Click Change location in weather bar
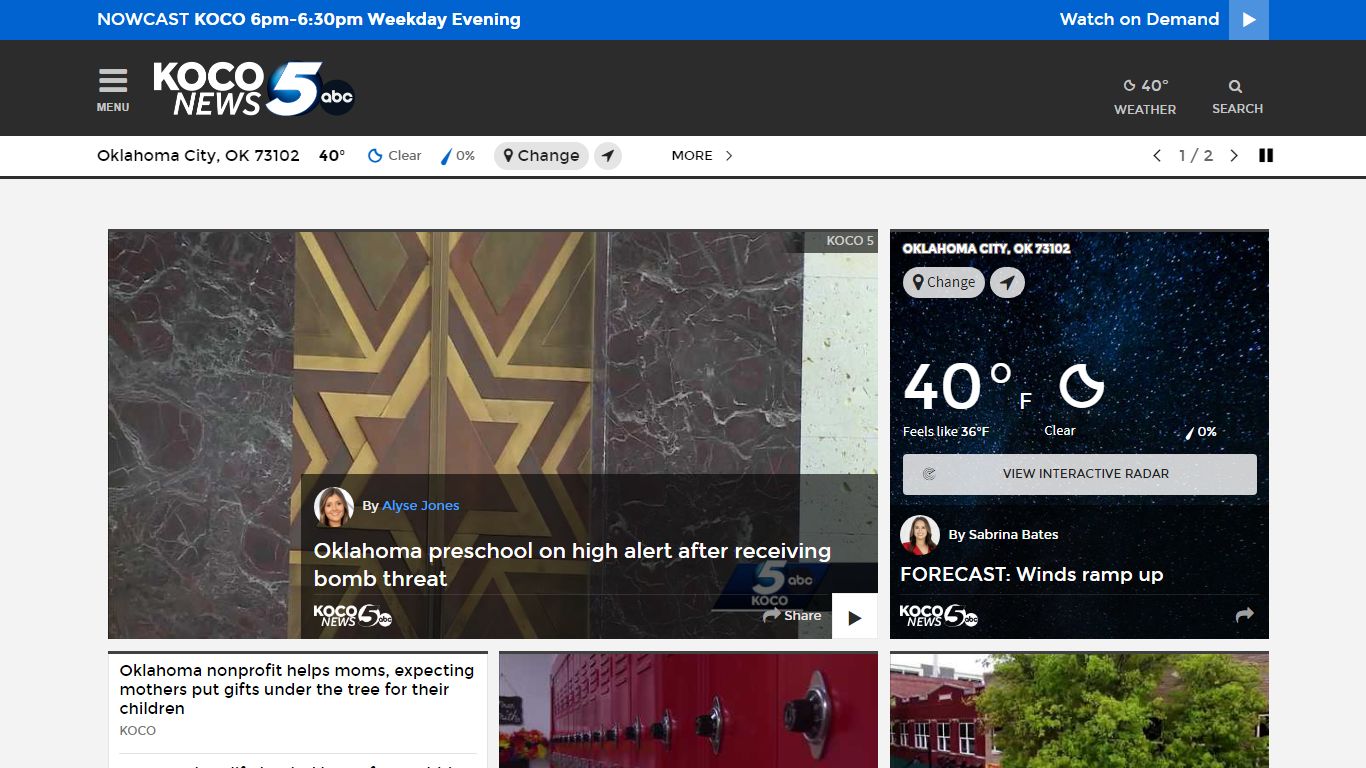 point(541,156)
